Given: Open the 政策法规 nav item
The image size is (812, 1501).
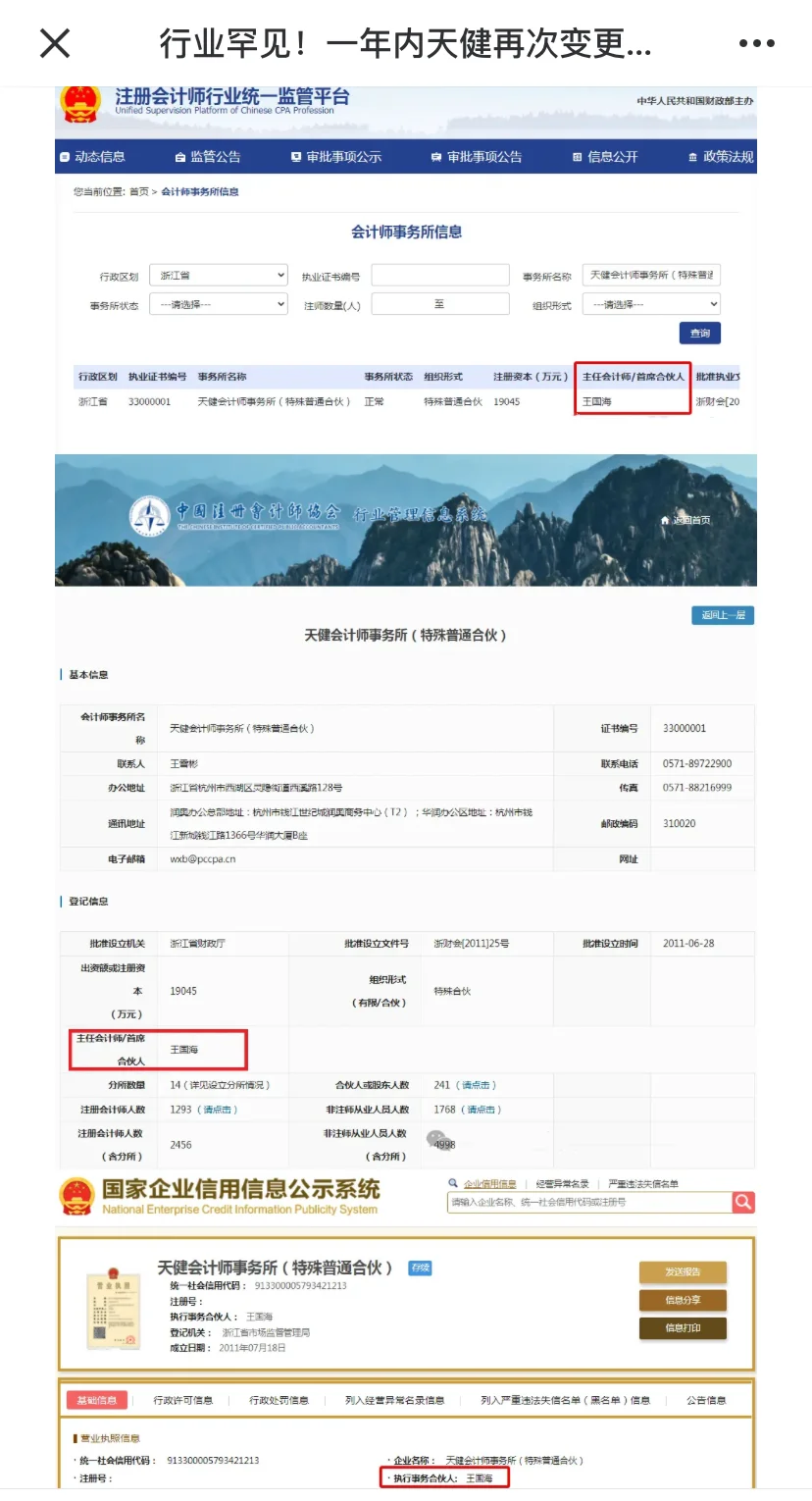Looking at the screenshot, I should coord(722,157).
